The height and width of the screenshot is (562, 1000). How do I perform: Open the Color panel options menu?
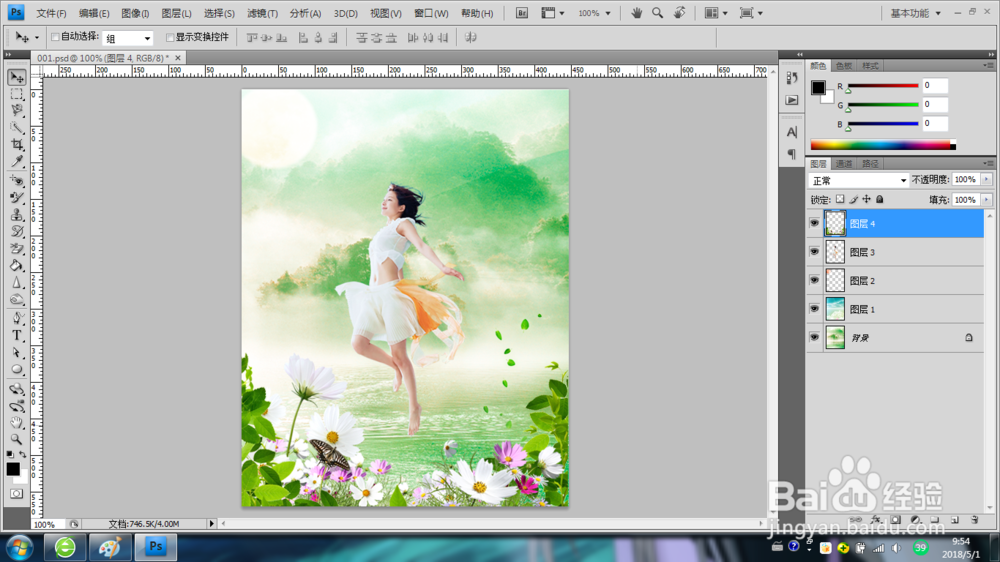(989, 65)
